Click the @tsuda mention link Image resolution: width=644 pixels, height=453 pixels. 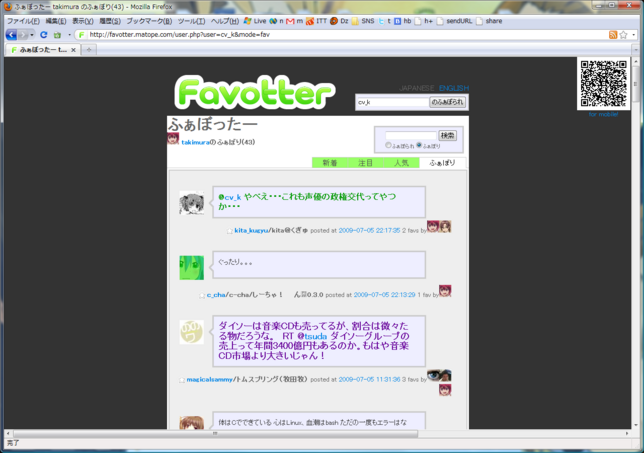tap(312, 336)
